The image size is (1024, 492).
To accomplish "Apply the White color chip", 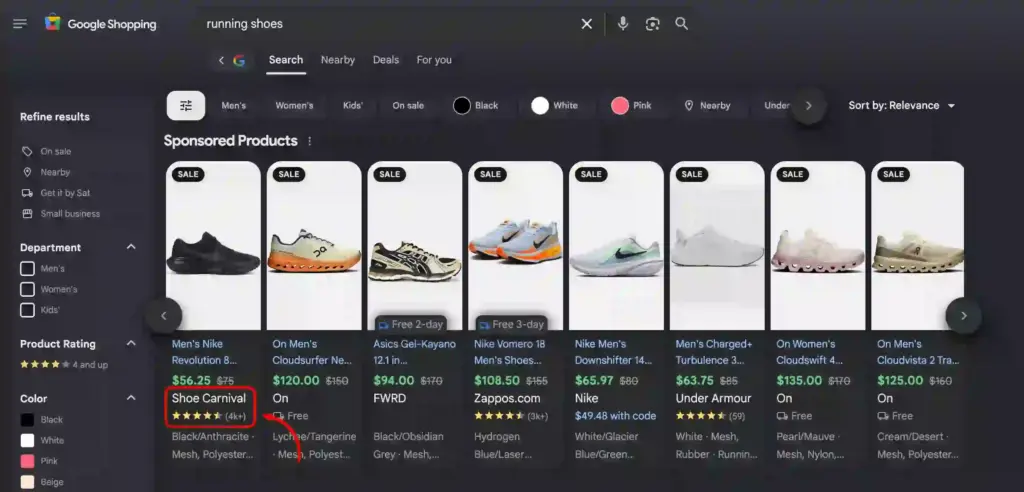I will pos(554,106).
